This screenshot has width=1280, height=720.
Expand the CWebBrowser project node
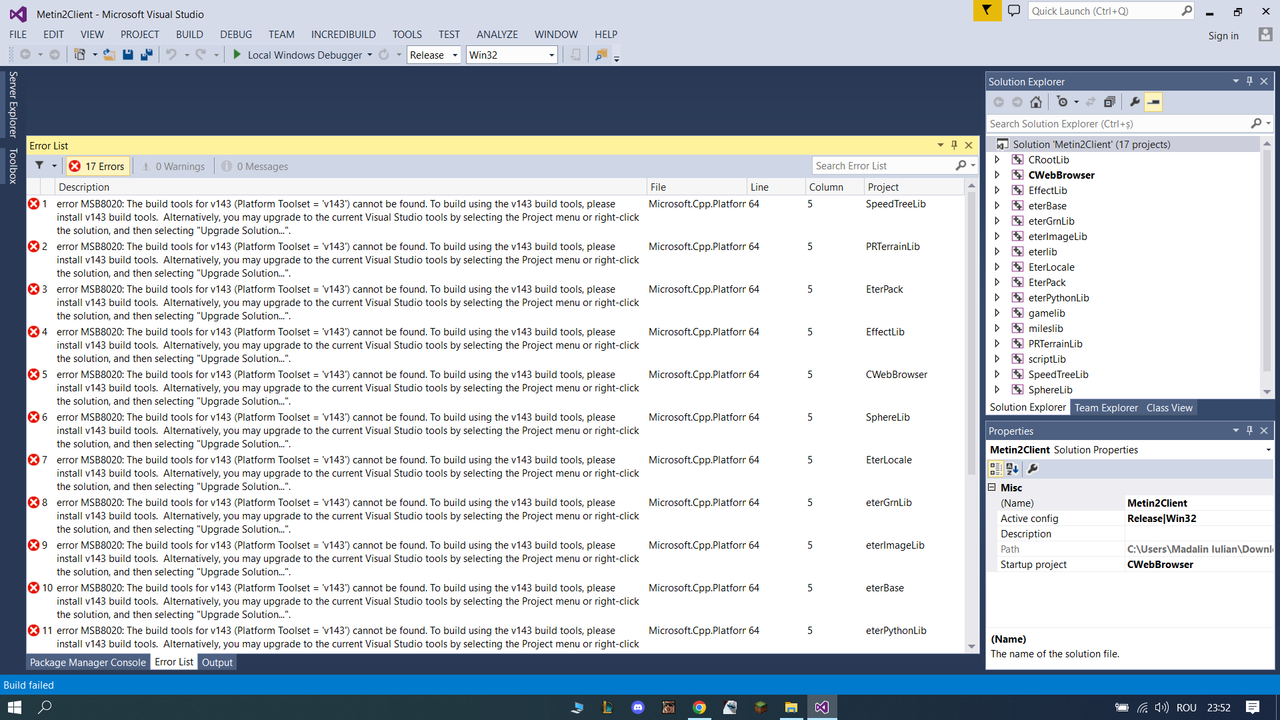coord(997,175)
